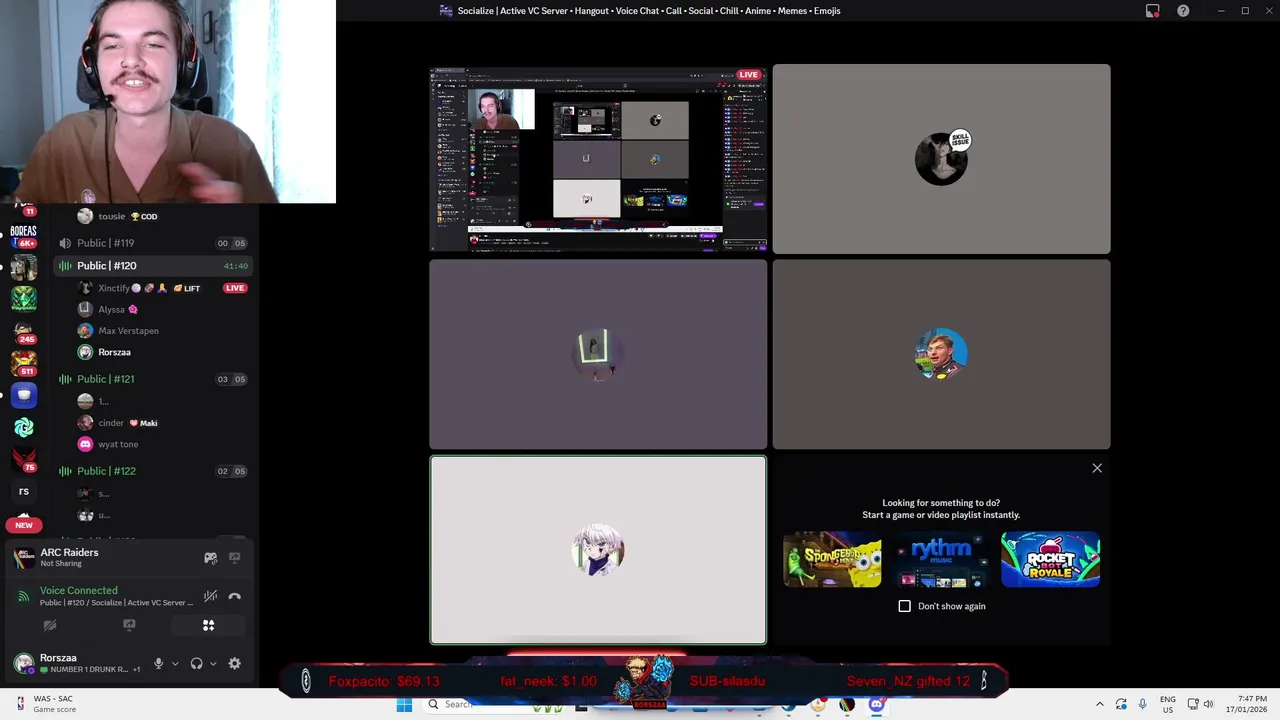Open the server icon with 245 badge
This screenshot has height=720, width=1280.
click(x=23, y=331)
